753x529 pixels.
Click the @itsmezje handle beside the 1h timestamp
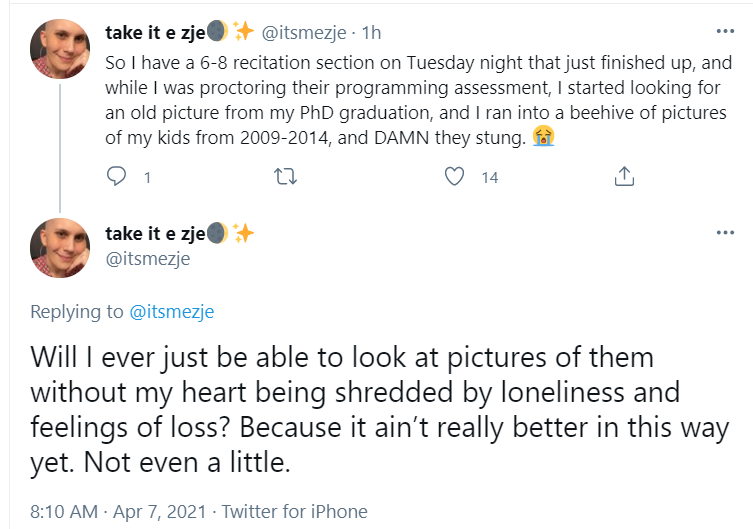click(x=308, y=33)
